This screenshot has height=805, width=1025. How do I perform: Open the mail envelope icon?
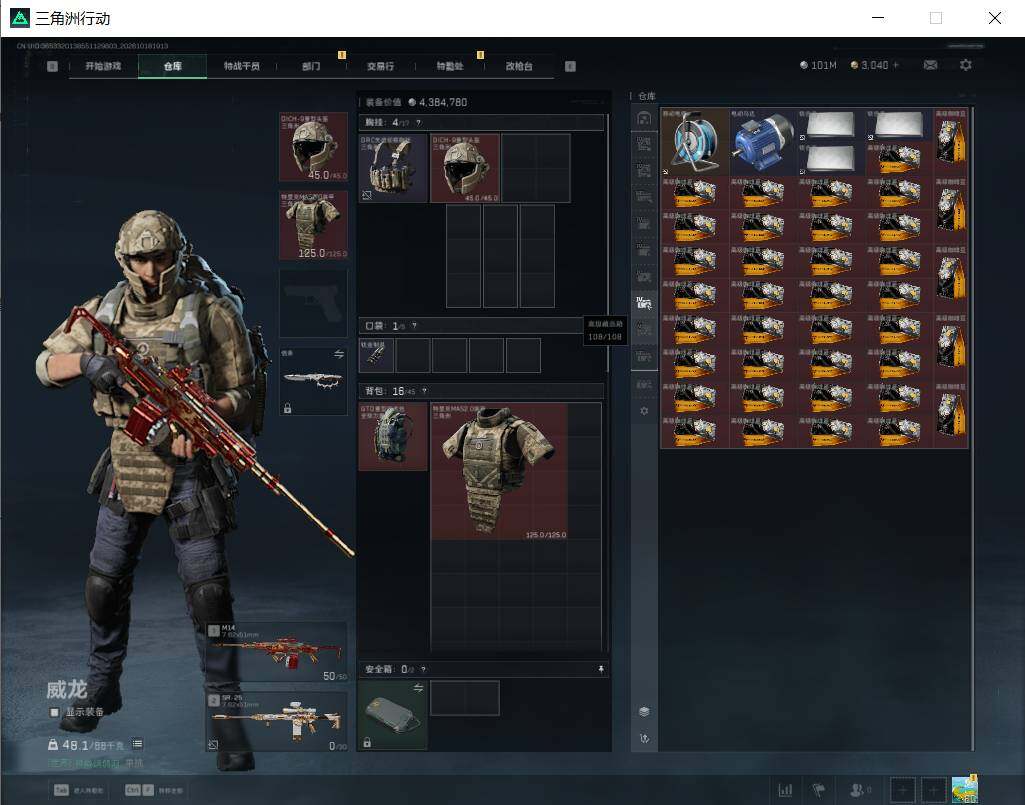pyautogui.click(x=930, y=65)
